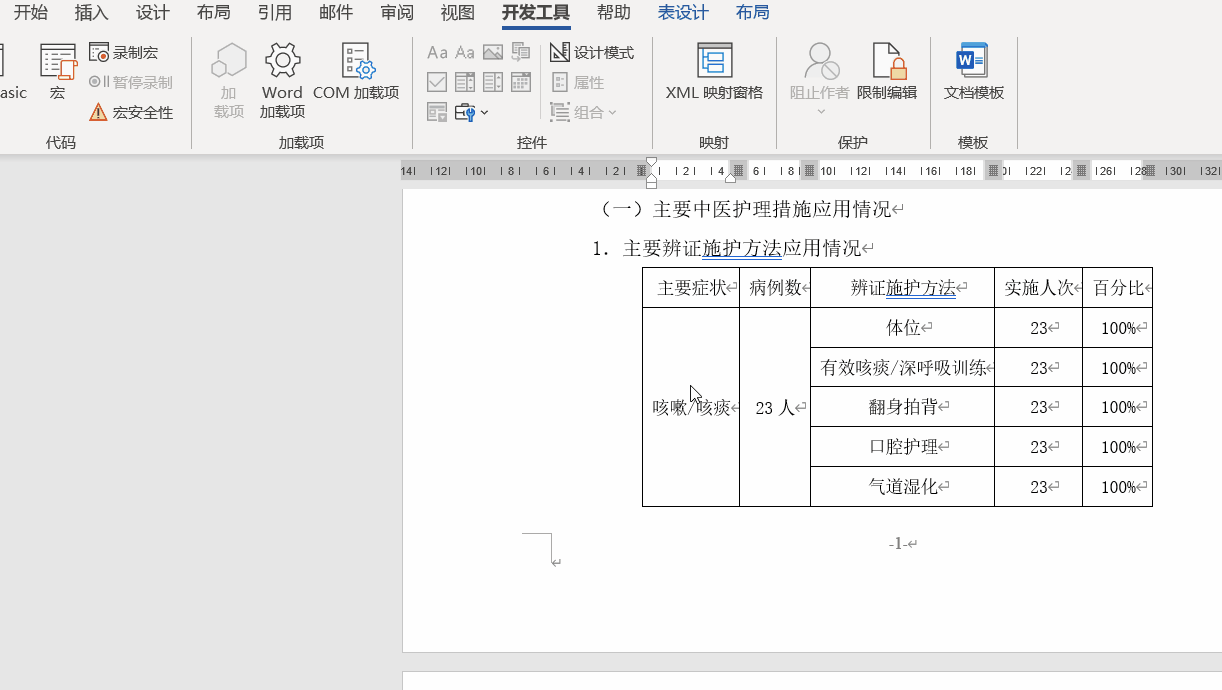Open the legacy tools briefcase icon
This screenshot has height=690, width=1222.
465,112
